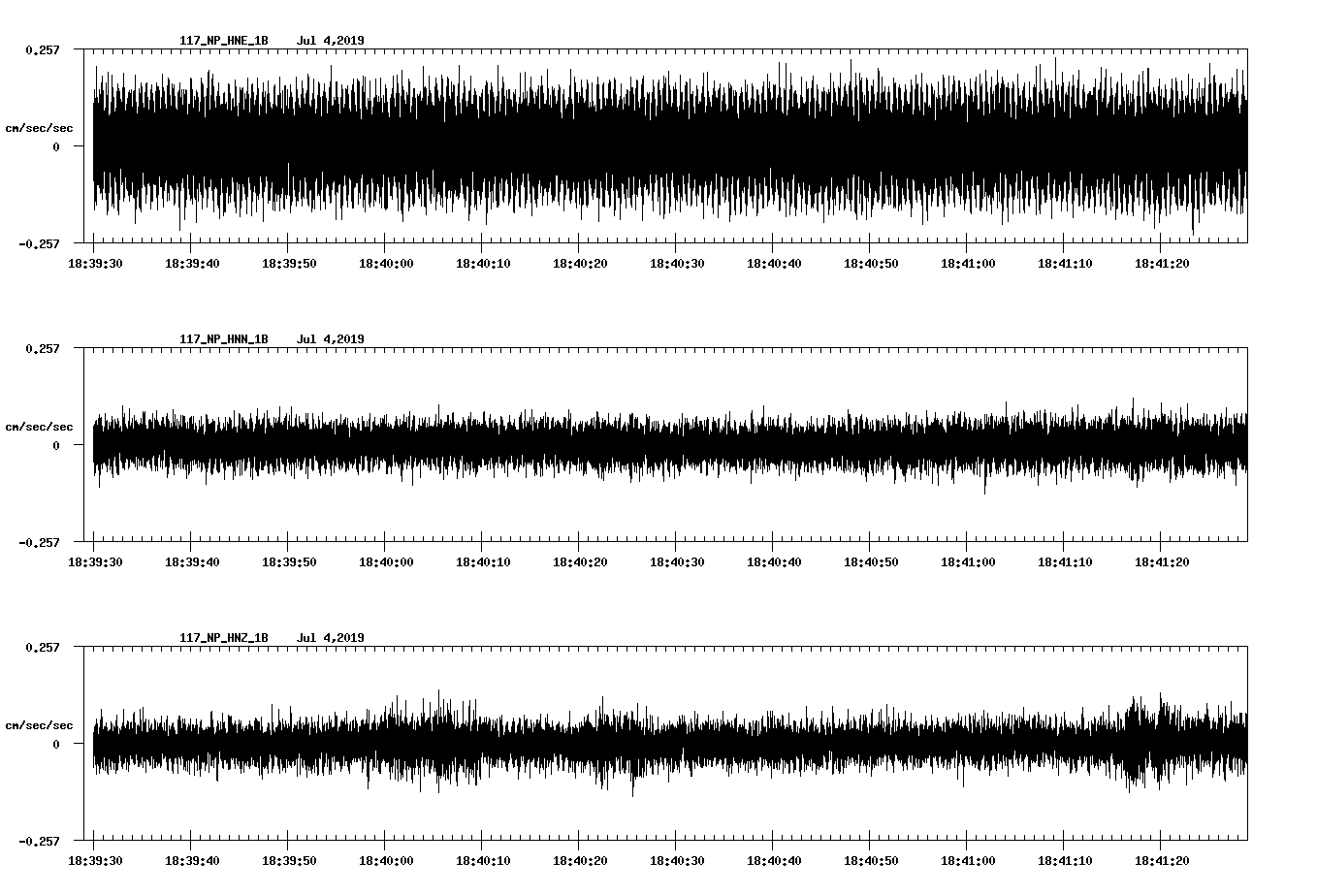The image size is (1317, 896).
Task: Click 18:39:50 time label under HNZ plot
Action: click(x=289, y=860)
